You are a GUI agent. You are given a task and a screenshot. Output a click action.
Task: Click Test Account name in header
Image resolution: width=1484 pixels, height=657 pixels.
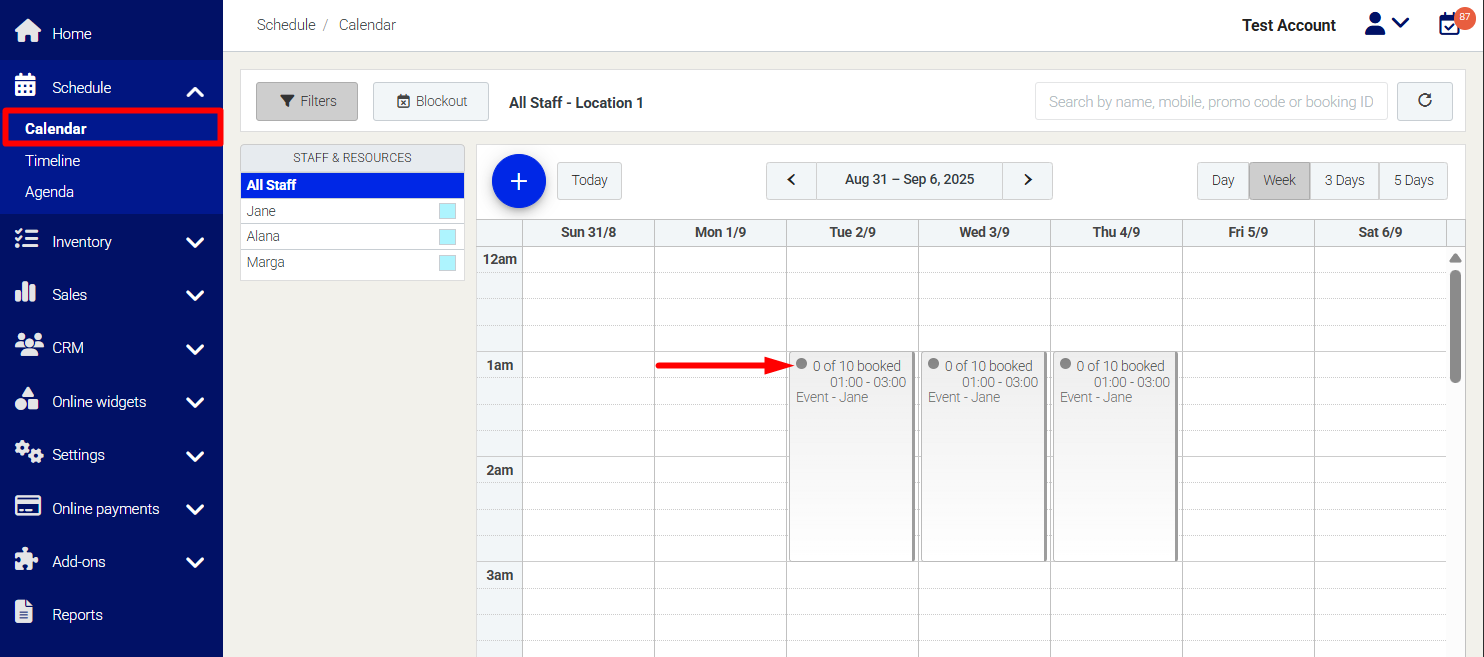point(1288,25)
